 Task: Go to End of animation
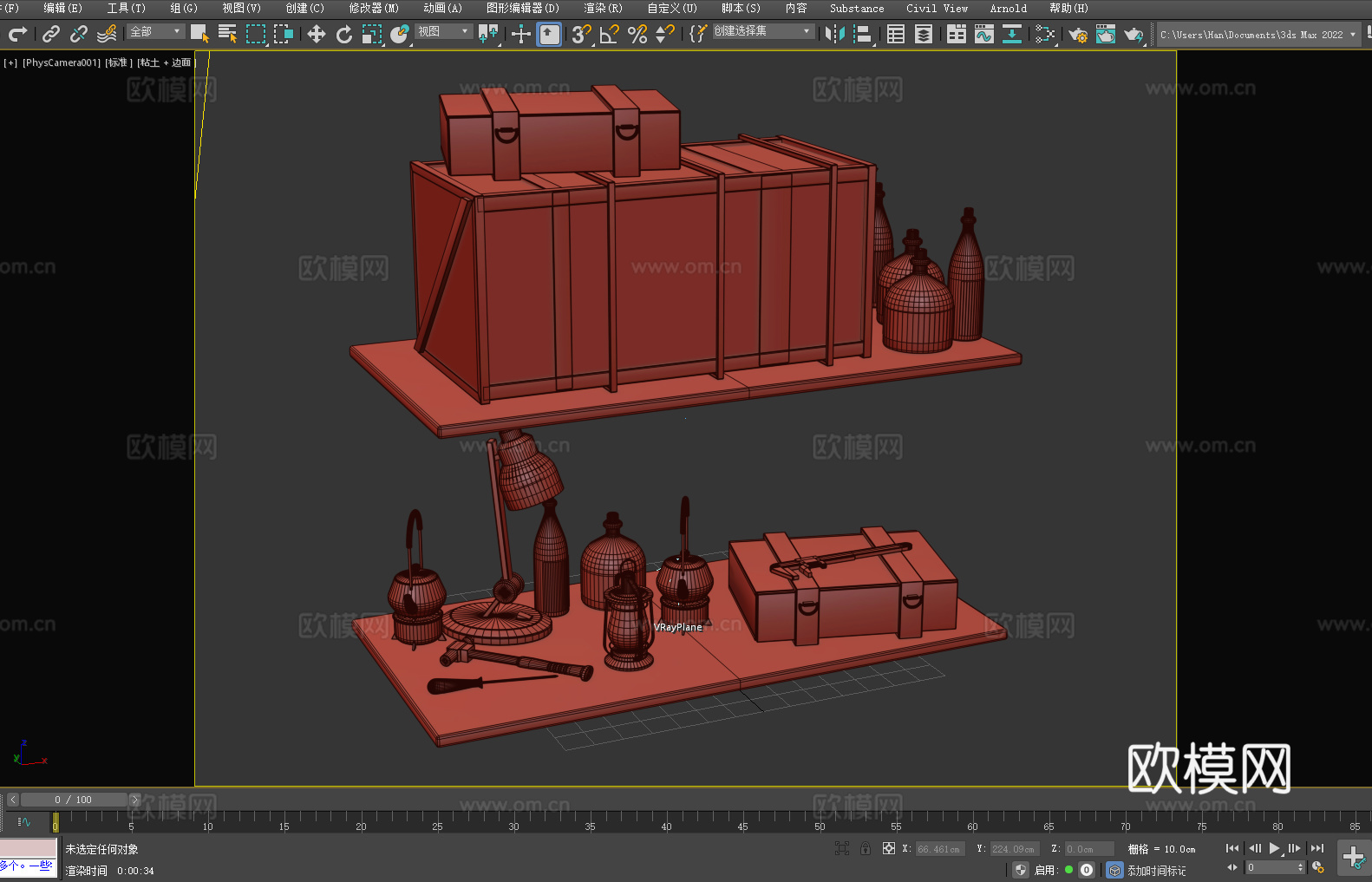(1317, 848)
